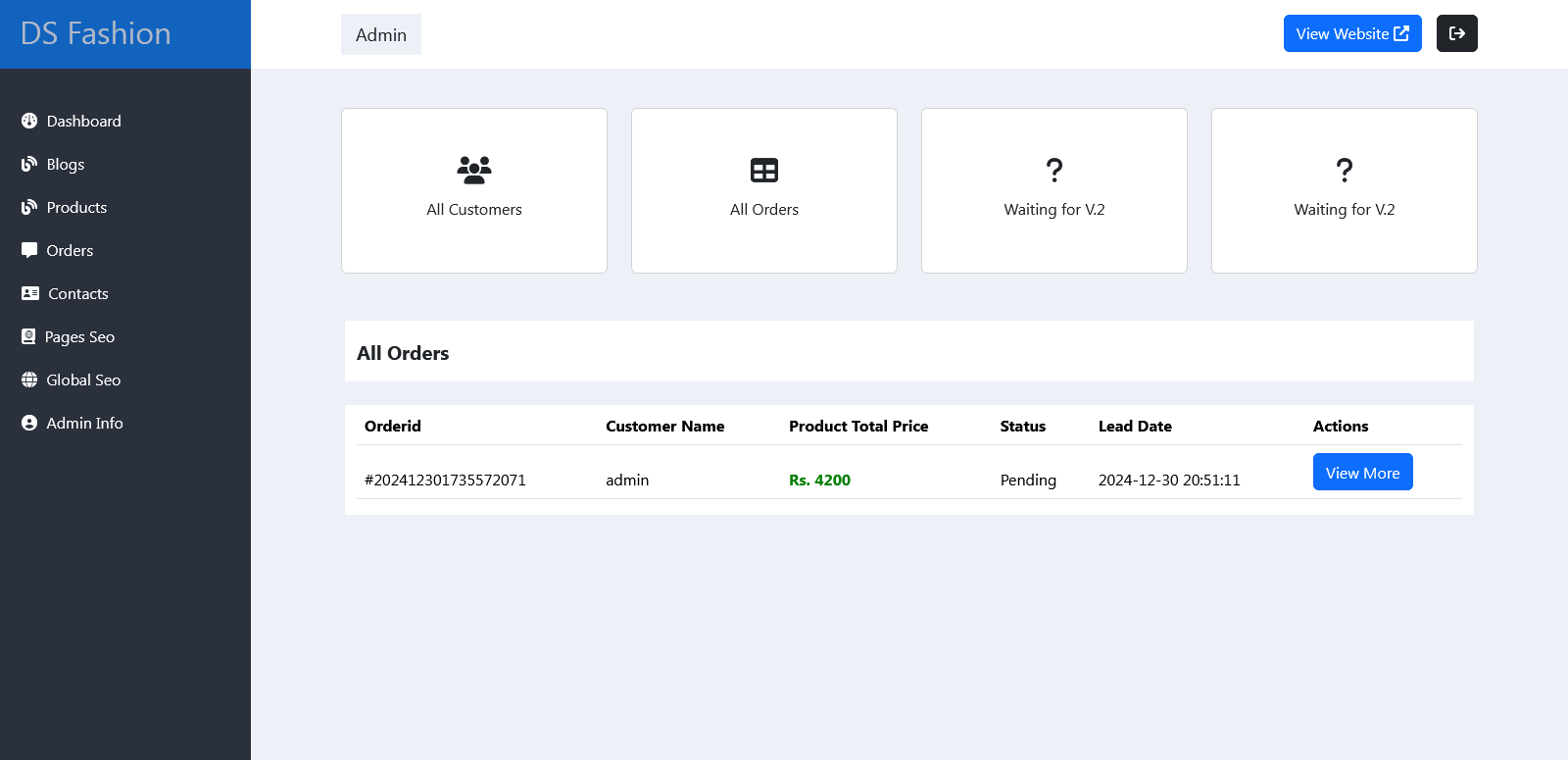The height and width of the screenshot is (760, 1568).
Task: Open the first Waiting for V.2 card
Action: [x=1054, y=190]
